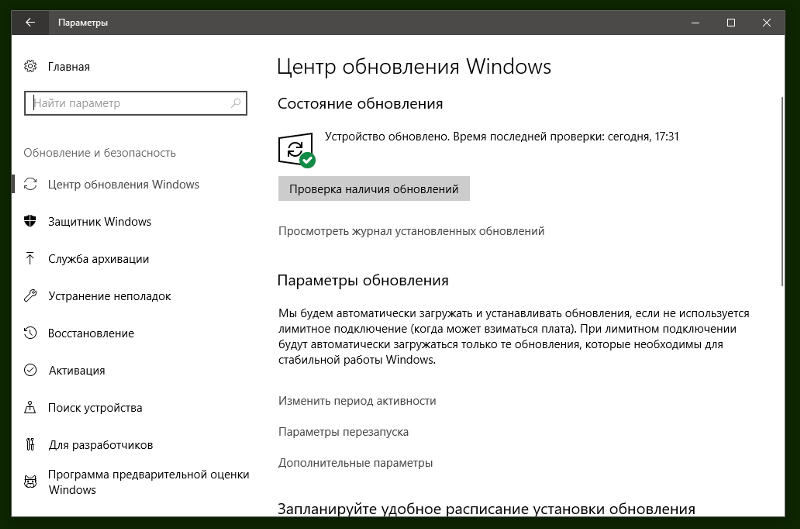The image size is (800, 529).
Task: Open Изменить период активности link
Action: tap(357, 401)
